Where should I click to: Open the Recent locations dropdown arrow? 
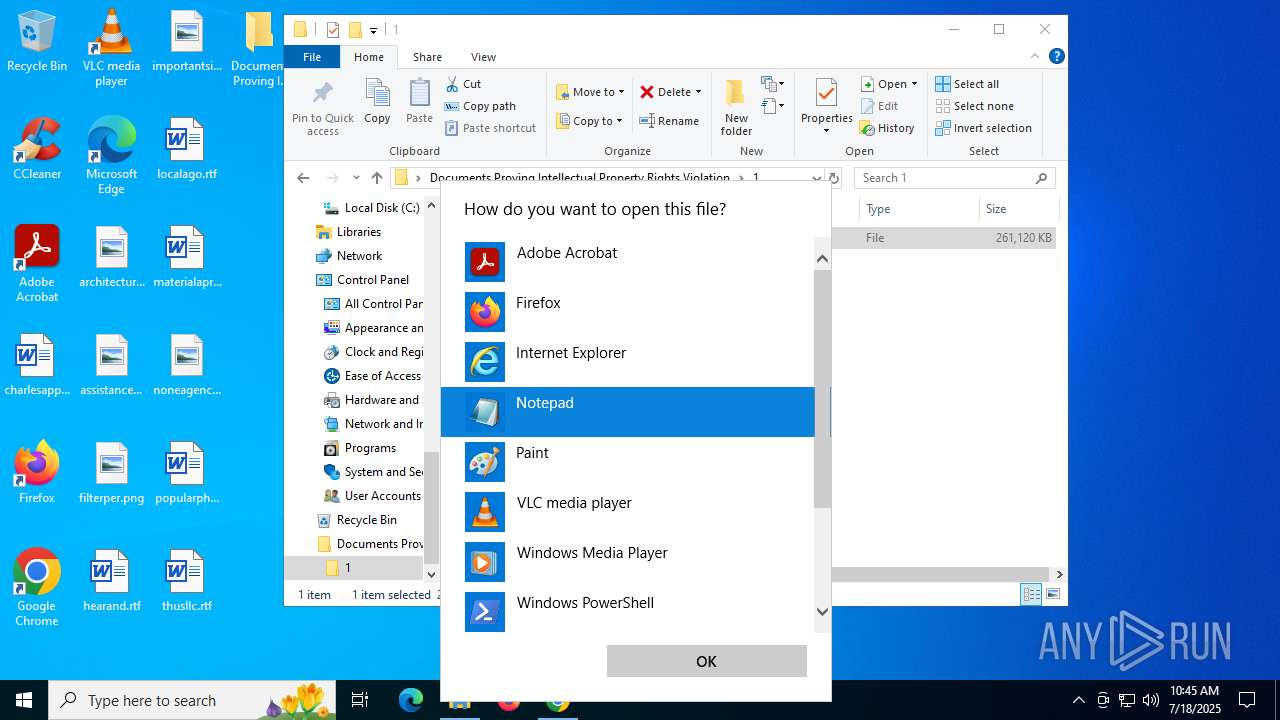356,178
